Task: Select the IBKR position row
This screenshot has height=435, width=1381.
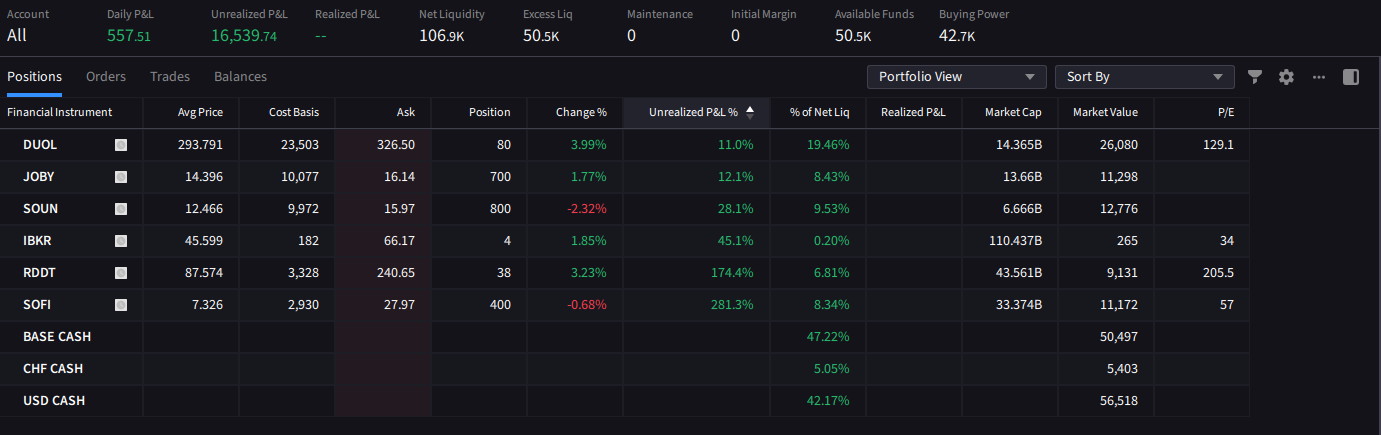Action: [x=625, y=241]
